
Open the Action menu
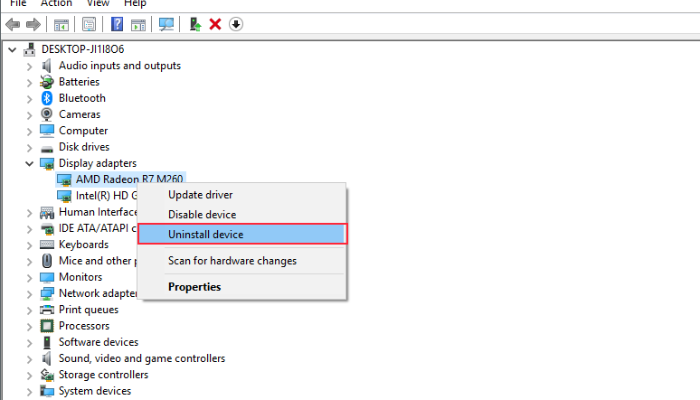click(56, 4)
